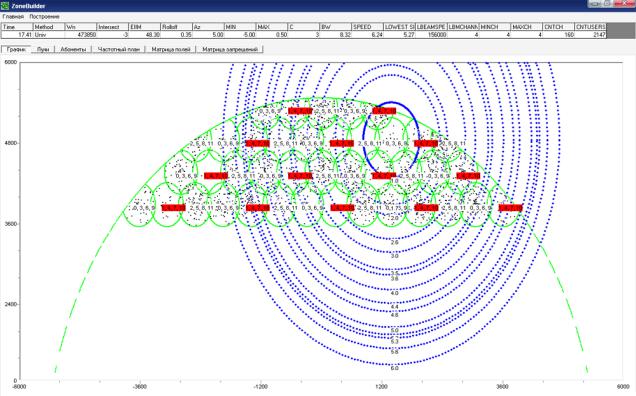Viewport: 636px width, 396px height.
Task: Select the LOWEST S cell 5.27
Action: click(x=399, y=35)
